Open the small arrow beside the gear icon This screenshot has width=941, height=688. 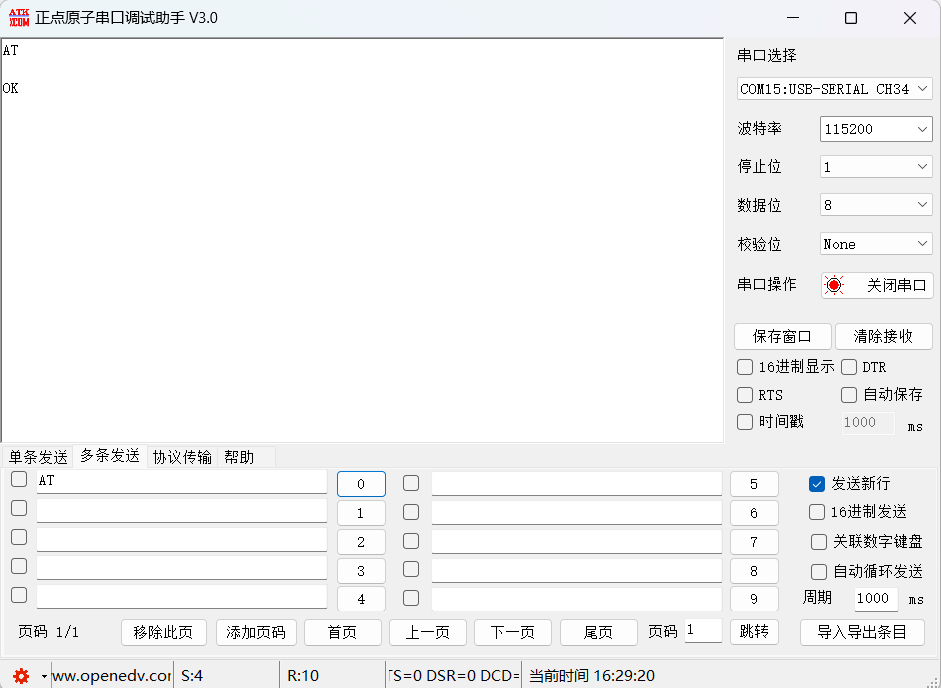[44, 676]
